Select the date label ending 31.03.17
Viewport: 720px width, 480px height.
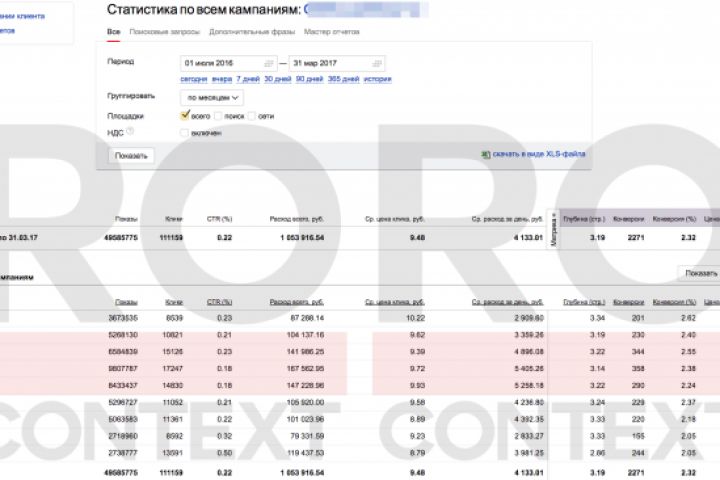[x=19, y=237]
